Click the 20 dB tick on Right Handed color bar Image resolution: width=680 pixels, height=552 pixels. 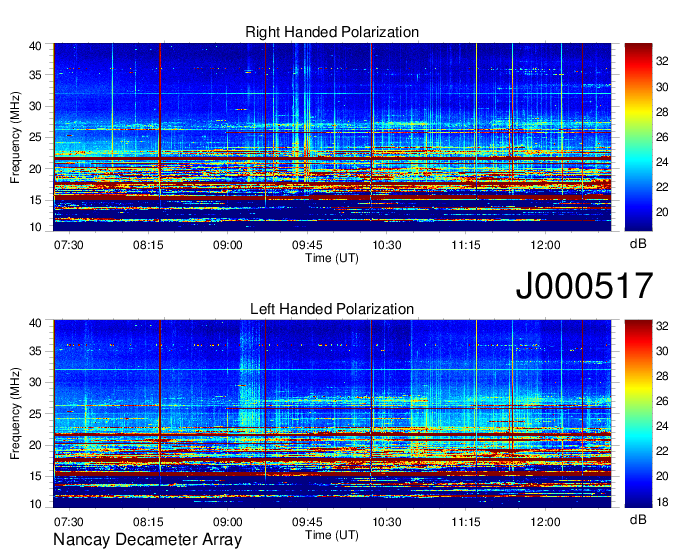pos(662,212)
